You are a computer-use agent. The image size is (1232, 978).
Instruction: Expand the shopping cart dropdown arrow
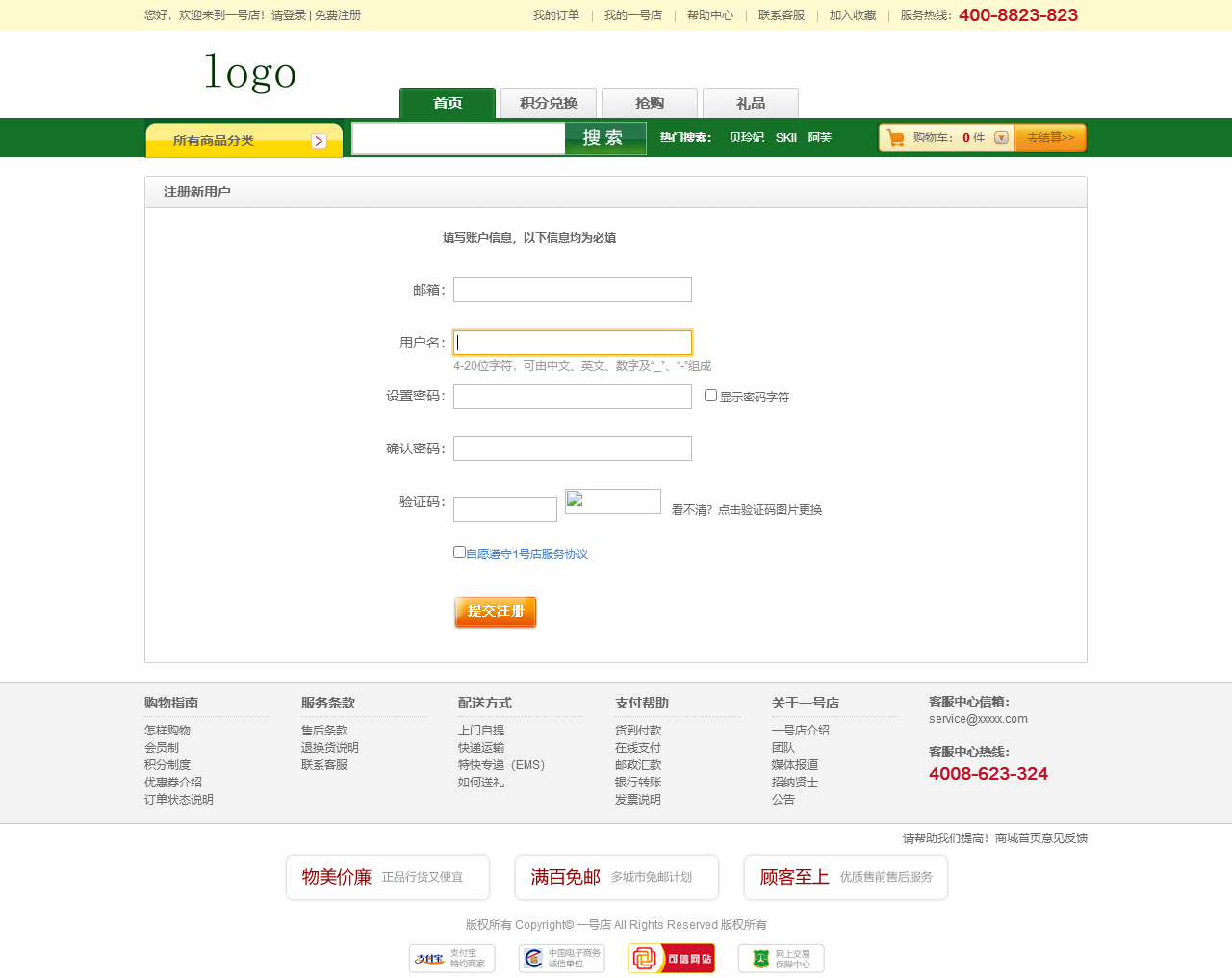pyautogui.click(x=1001, y=138)
